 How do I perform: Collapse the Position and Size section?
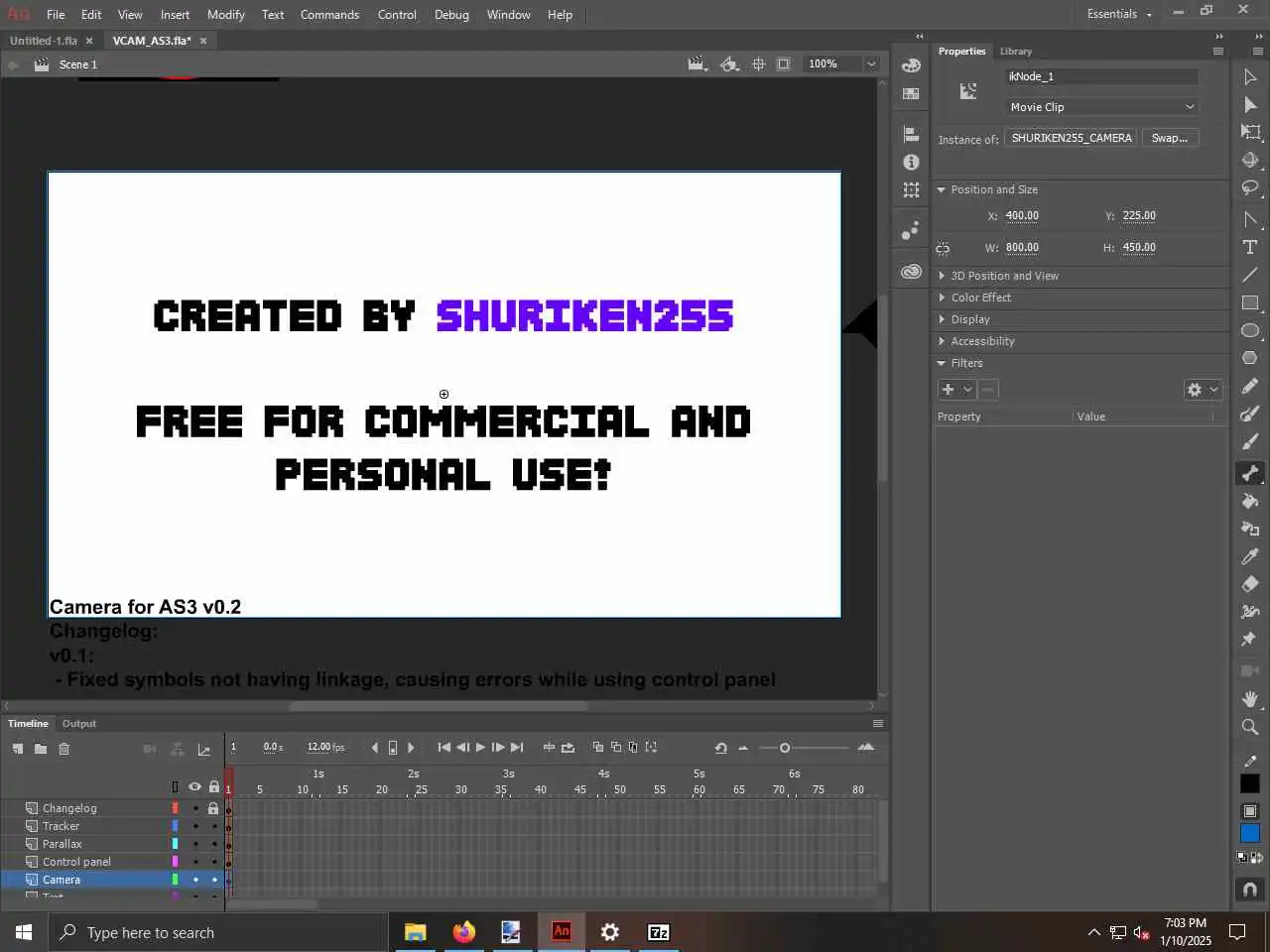pos(941,189)
